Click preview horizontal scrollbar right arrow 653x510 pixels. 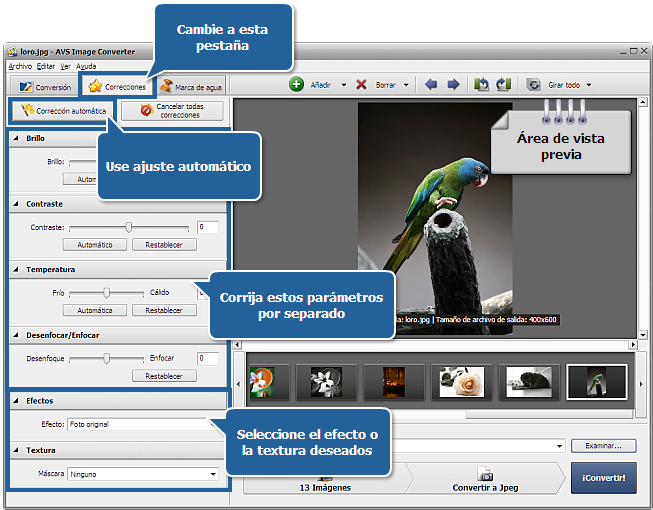(633, 344)
